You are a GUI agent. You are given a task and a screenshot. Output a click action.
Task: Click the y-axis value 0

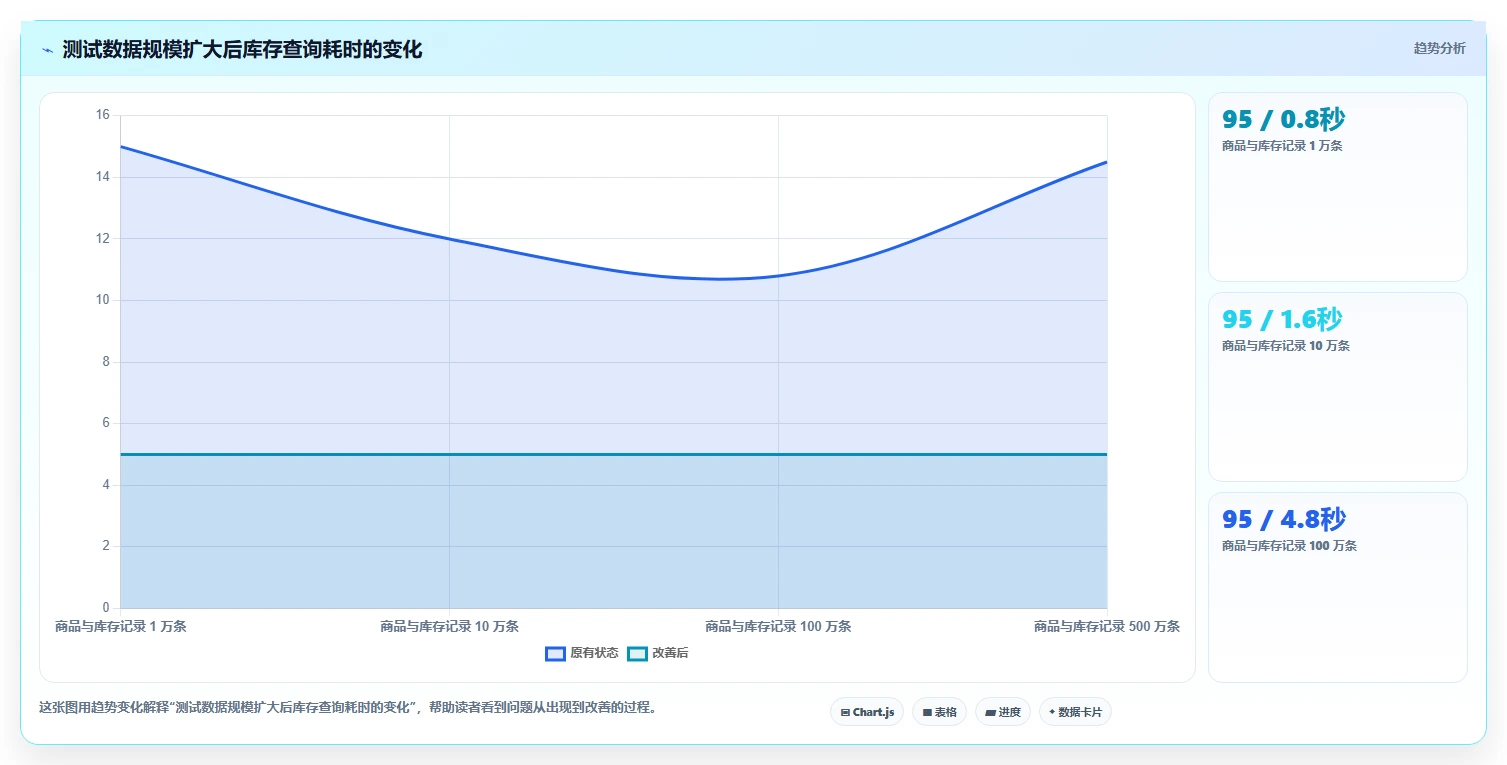(x=105, y=608)
